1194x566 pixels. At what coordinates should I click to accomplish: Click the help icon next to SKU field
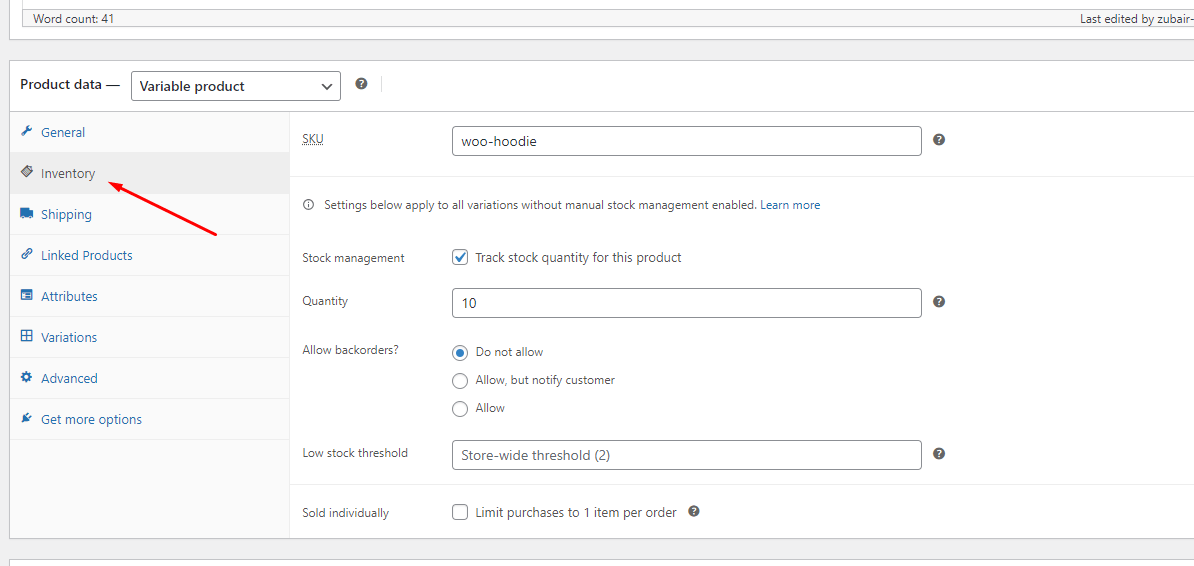tap(939, 140)
